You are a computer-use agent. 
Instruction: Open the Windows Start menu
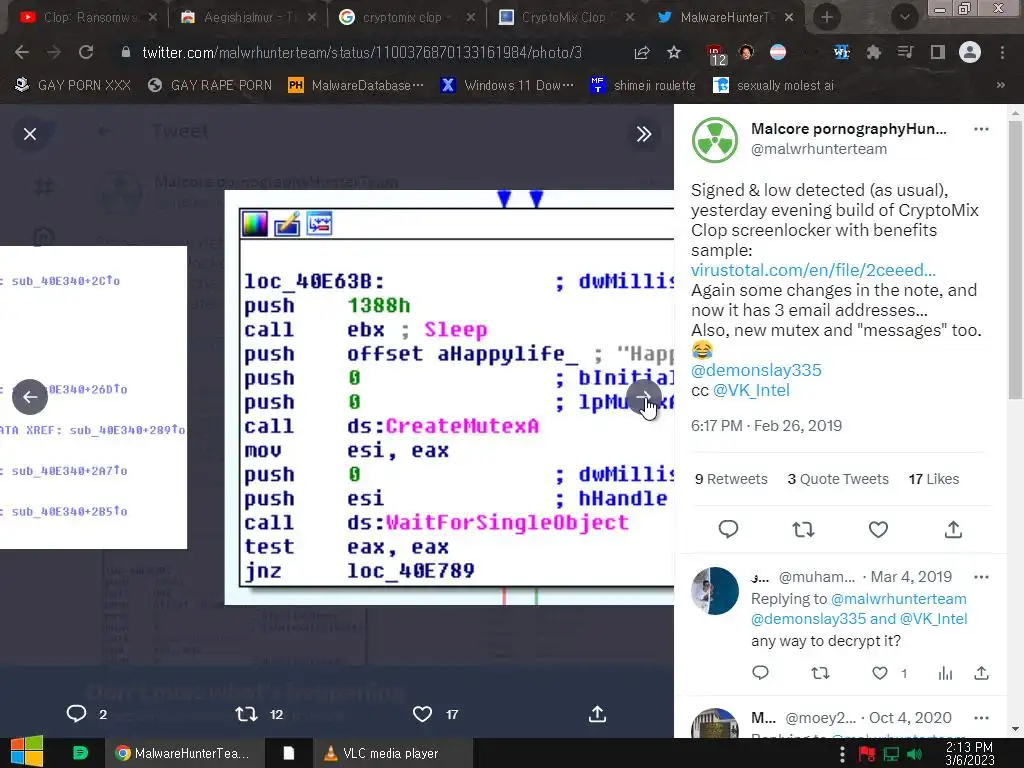coord(26,752)
